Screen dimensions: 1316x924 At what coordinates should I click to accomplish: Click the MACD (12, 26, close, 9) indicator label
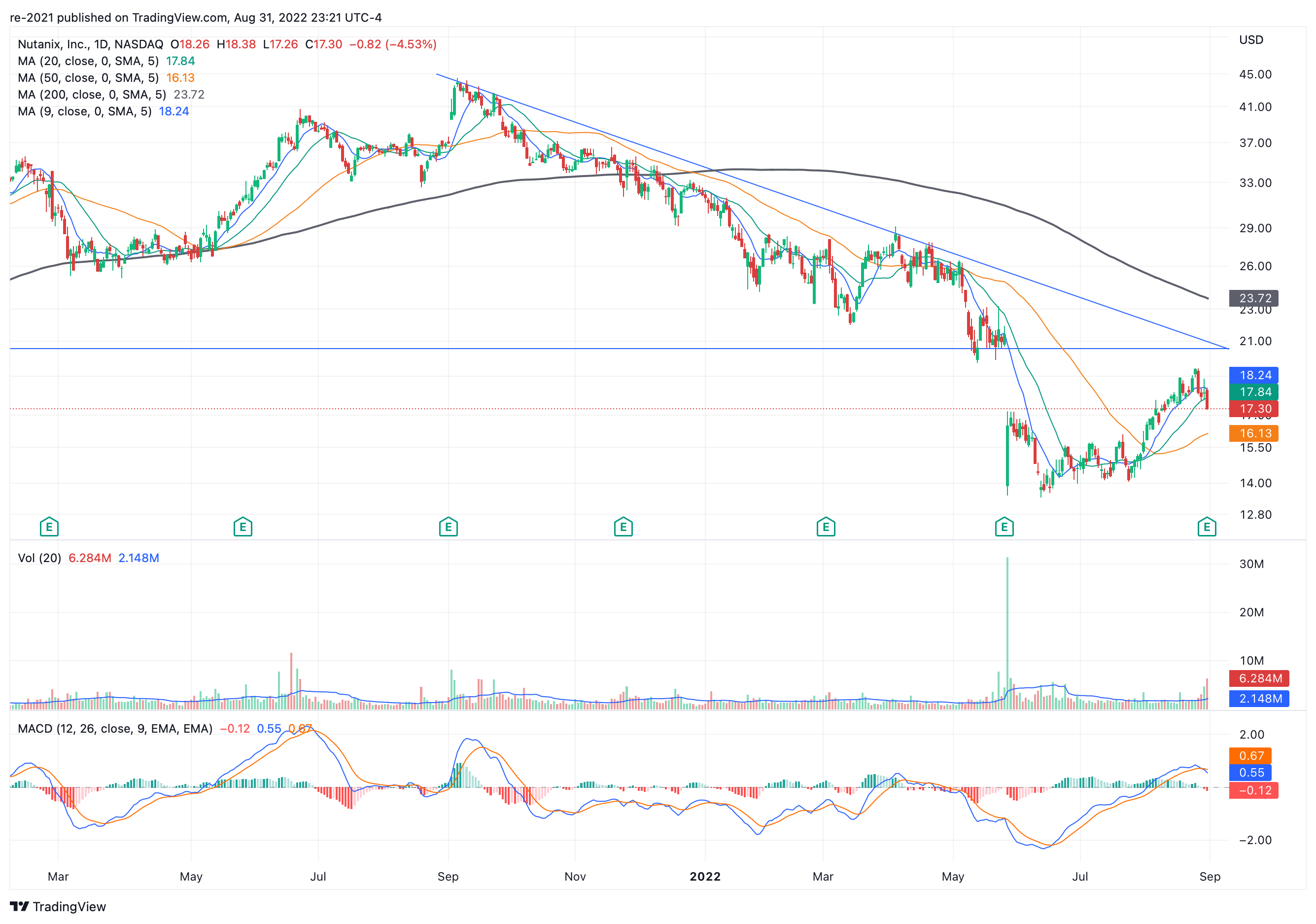coord(115,728)
